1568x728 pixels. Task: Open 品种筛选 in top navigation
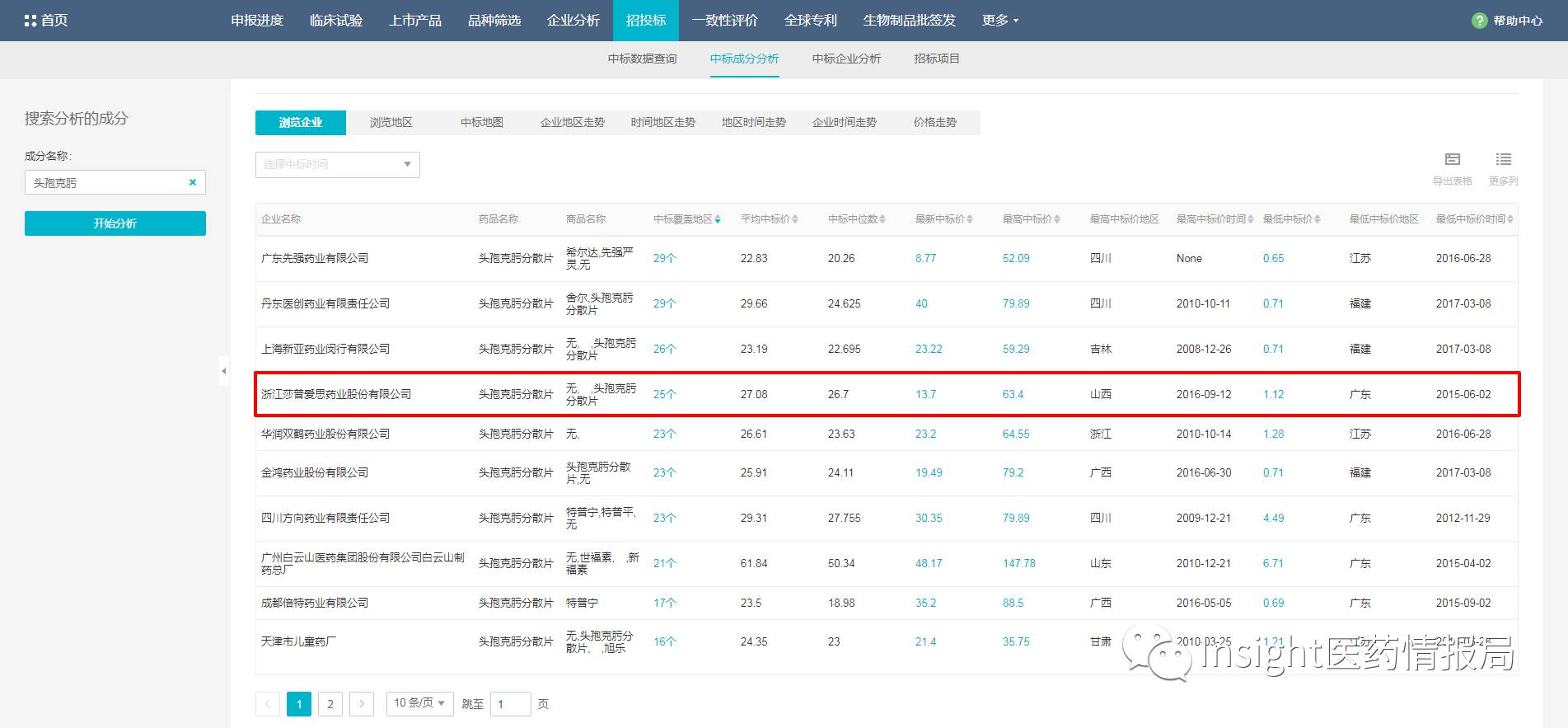click(x=494, y=21)
